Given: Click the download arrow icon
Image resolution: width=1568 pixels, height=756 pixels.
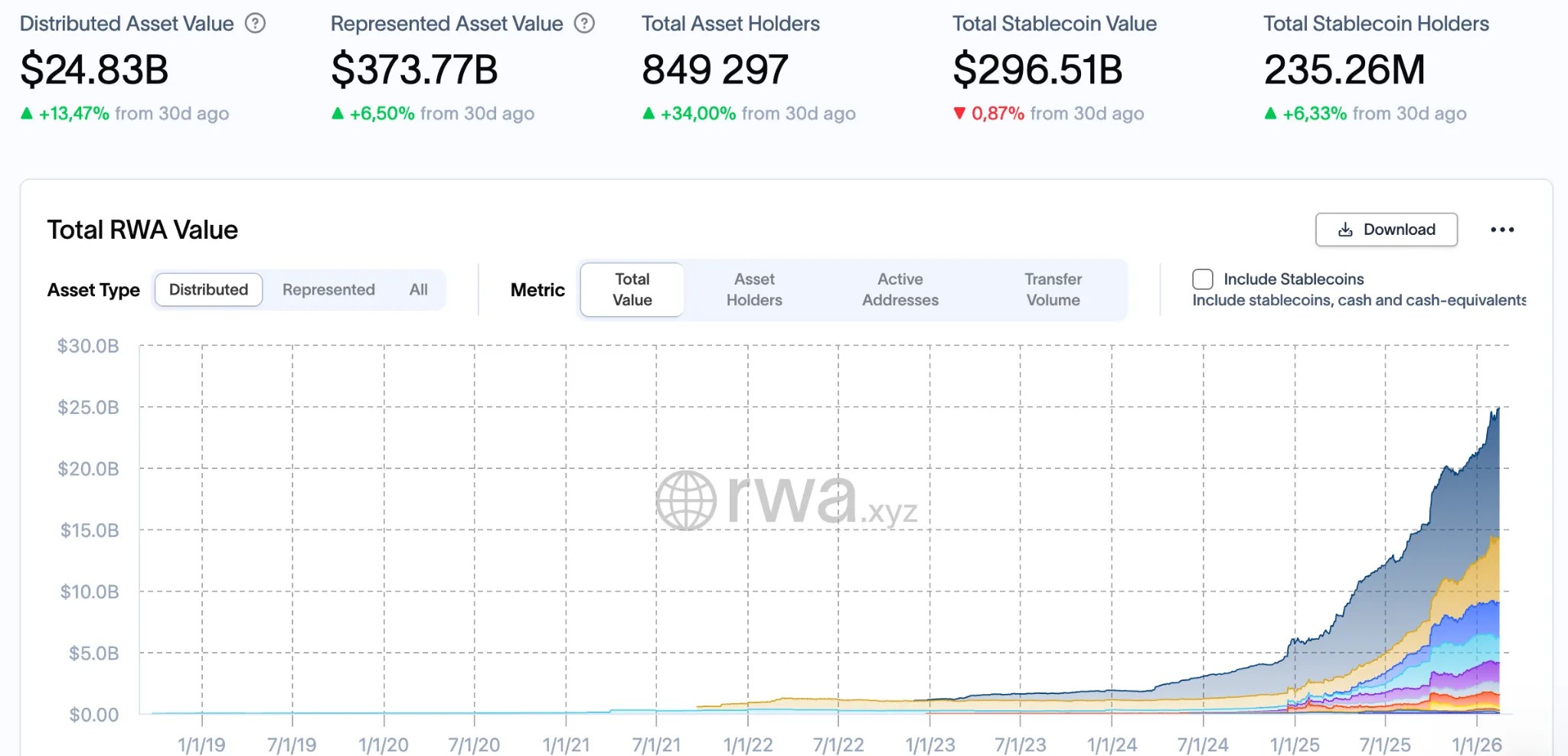Looking at the screenshot, I should coord(1345,230).
